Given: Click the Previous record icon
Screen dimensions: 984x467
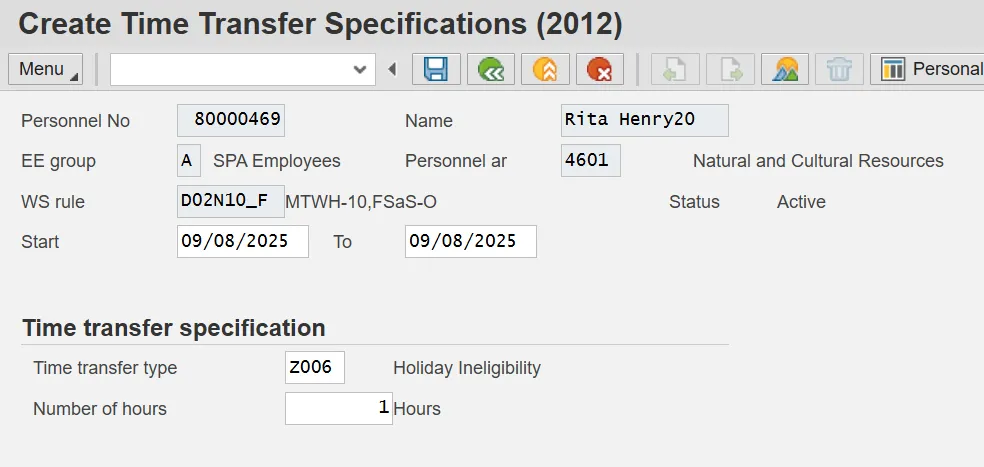Looking at the screenshot, I should pyautogui.click(x=676, y=69).
